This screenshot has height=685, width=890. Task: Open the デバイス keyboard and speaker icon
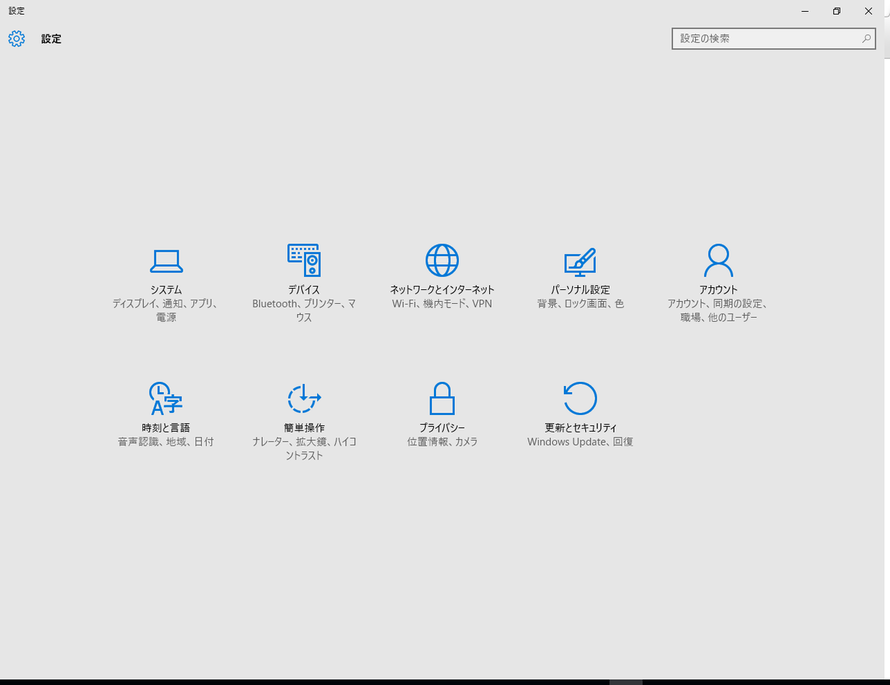point(304,260)
